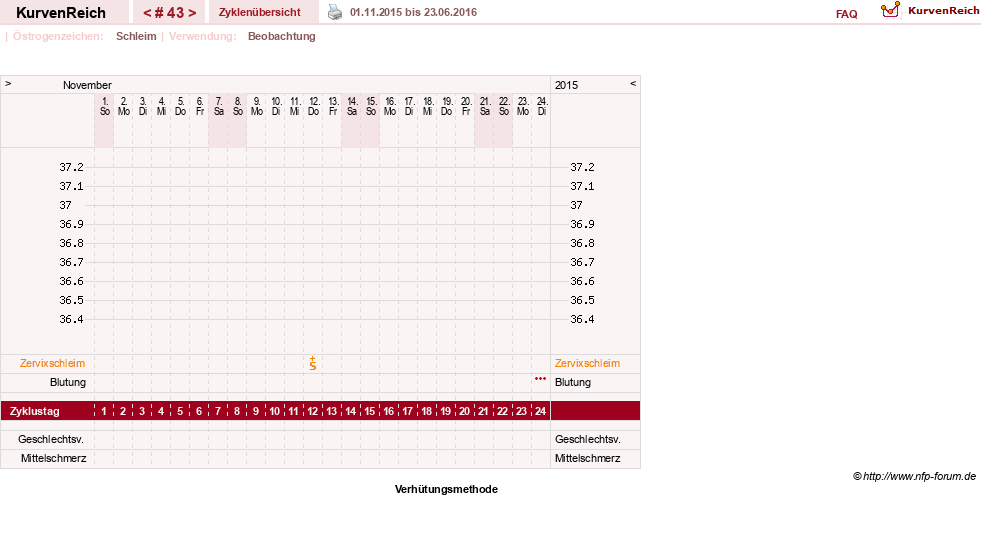
Task: Click the right 36.4 temperature axis value
Action: coord(582,319)
